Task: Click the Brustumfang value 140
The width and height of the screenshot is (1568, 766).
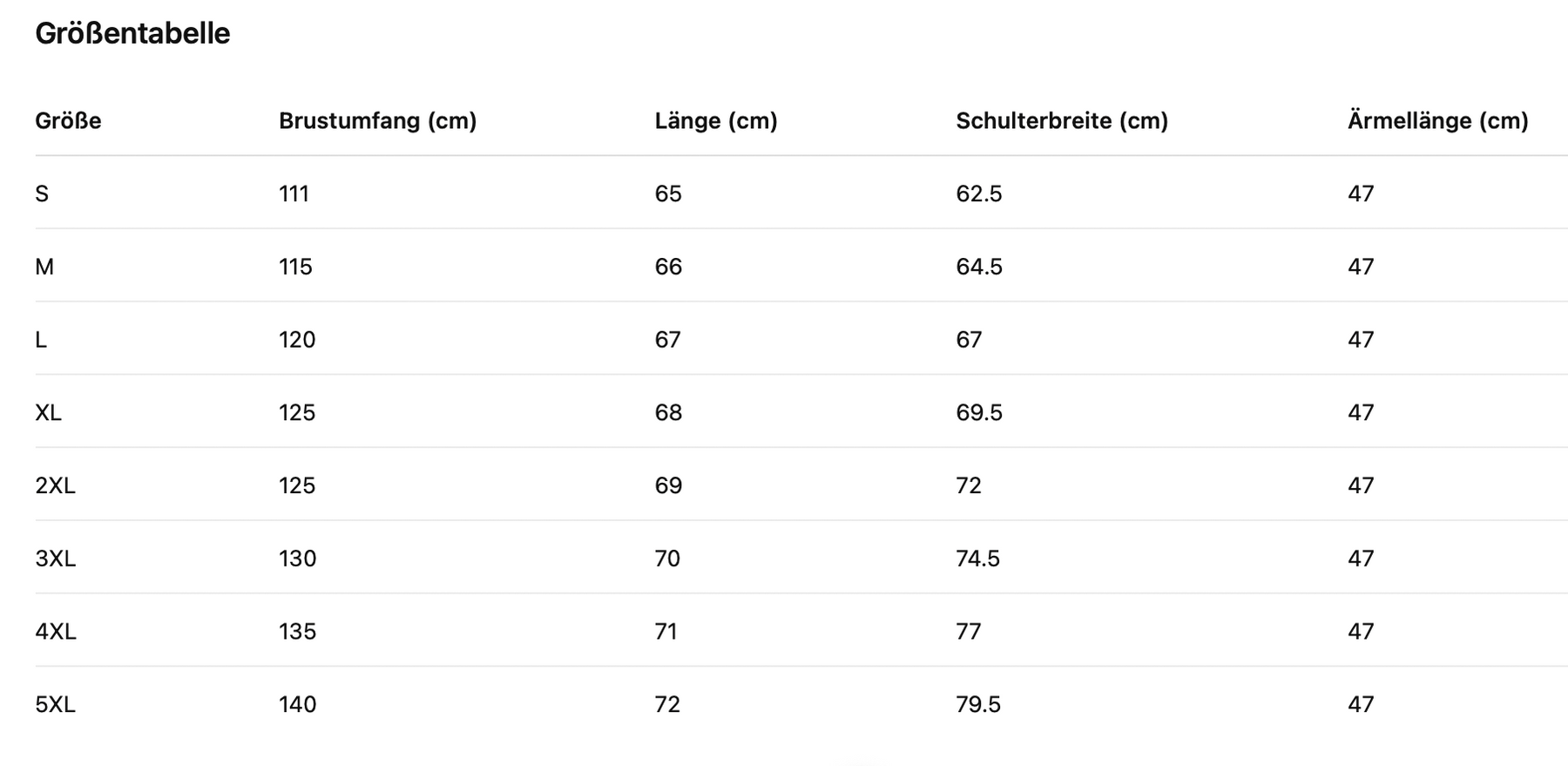Action: pyautogui.click(x=297, y=704)
